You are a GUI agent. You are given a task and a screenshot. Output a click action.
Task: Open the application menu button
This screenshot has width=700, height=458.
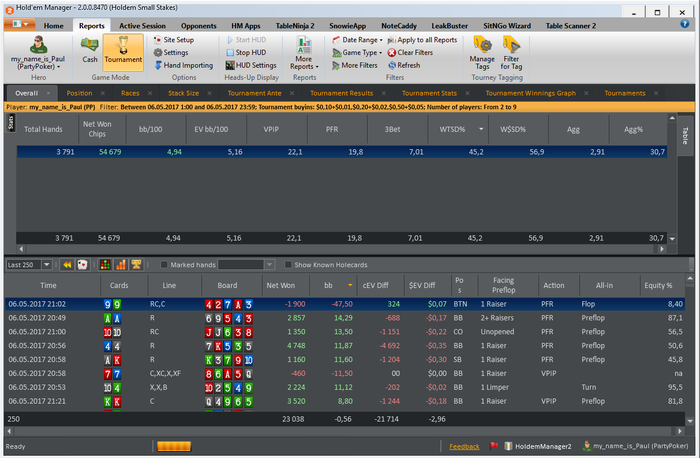click(20, 24)
